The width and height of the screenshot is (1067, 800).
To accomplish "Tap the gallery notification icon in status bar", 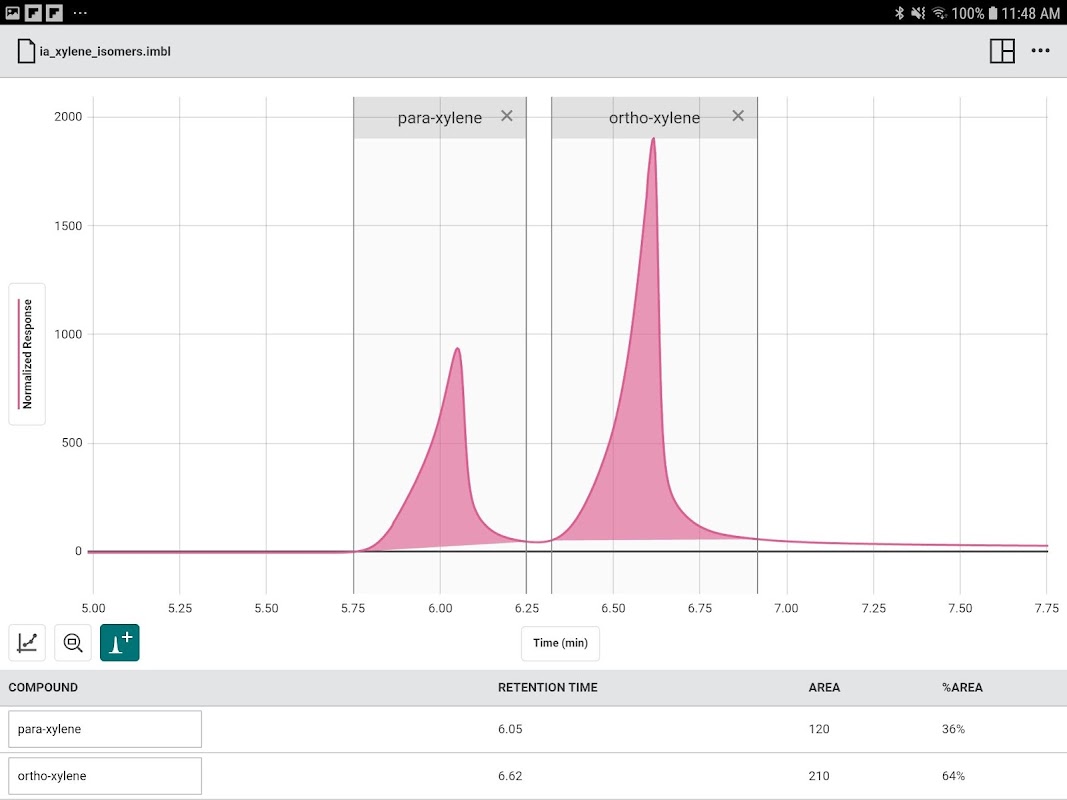I will tap(12, 13).
